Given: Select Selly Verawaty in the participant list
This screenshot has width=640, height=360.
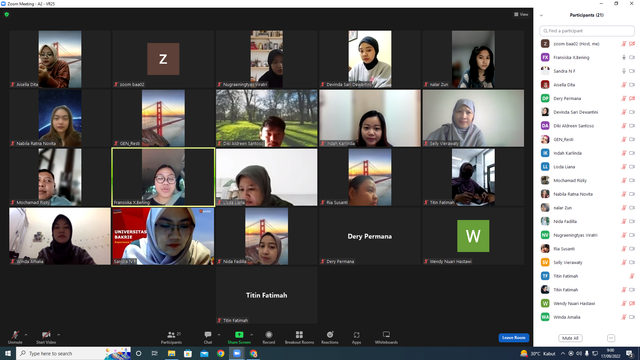Looking at the screenshot, I should coord(587,262).
